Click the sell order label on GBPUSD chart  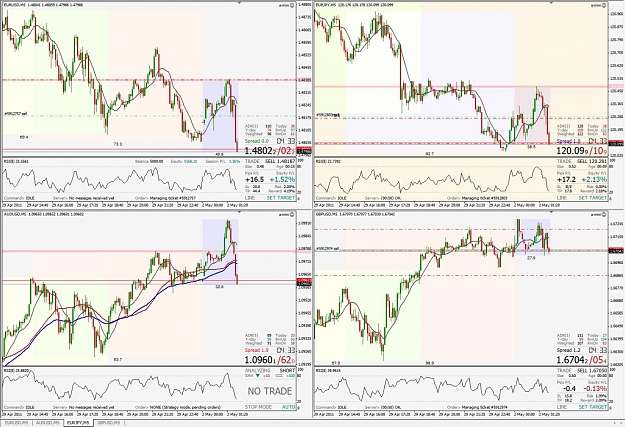(328, 248)
